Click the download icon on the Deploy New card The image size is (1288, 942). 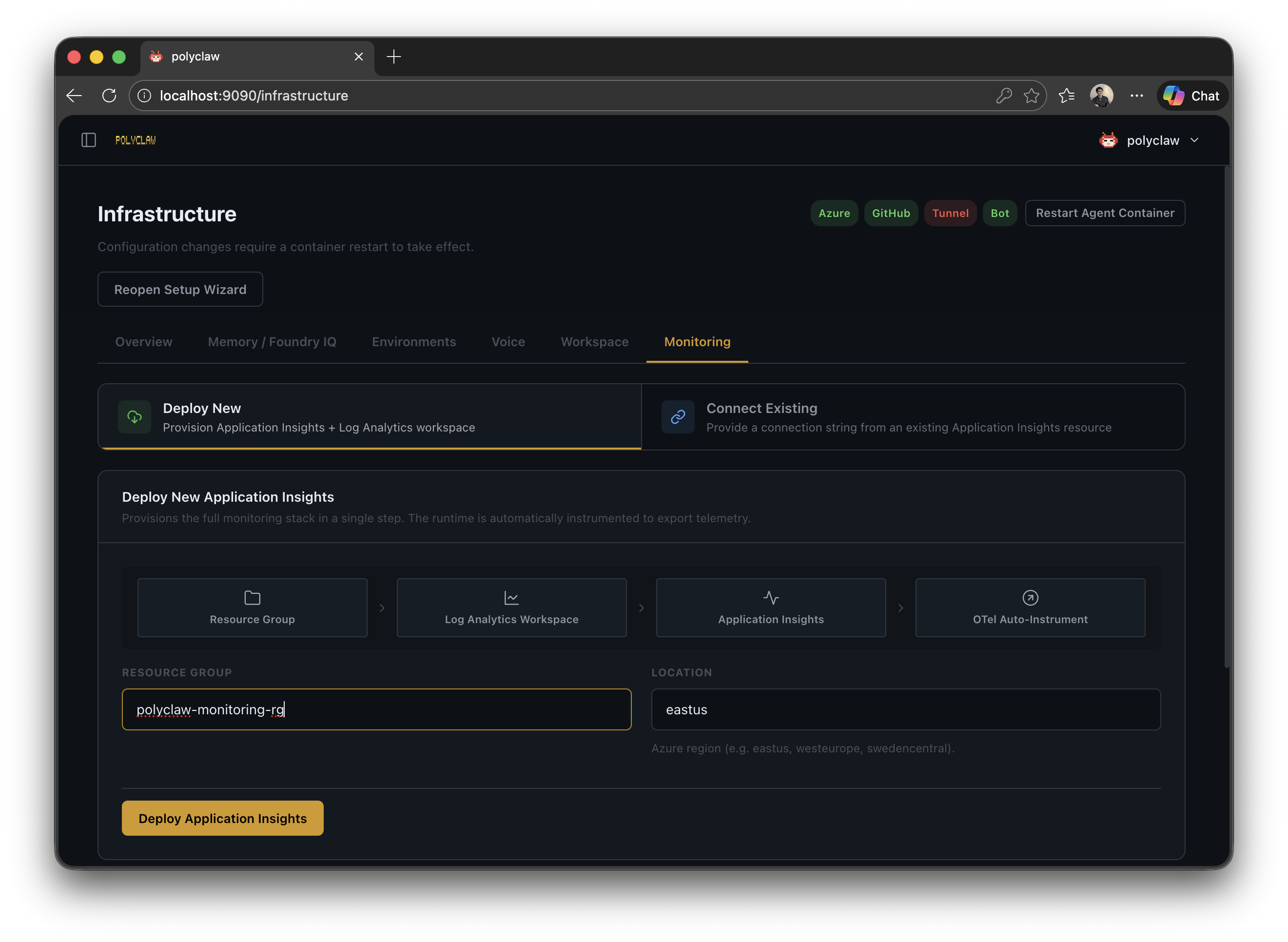tap(134, 417)
